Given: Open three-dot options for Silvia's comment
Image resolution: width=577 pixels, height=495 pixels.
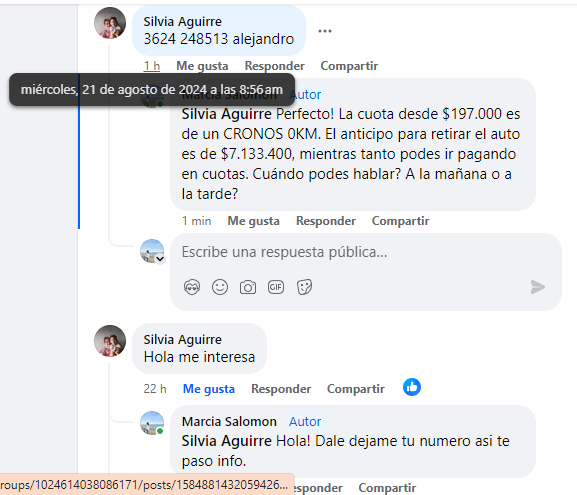Looking at the screenshot, I should tap(325, 31).
